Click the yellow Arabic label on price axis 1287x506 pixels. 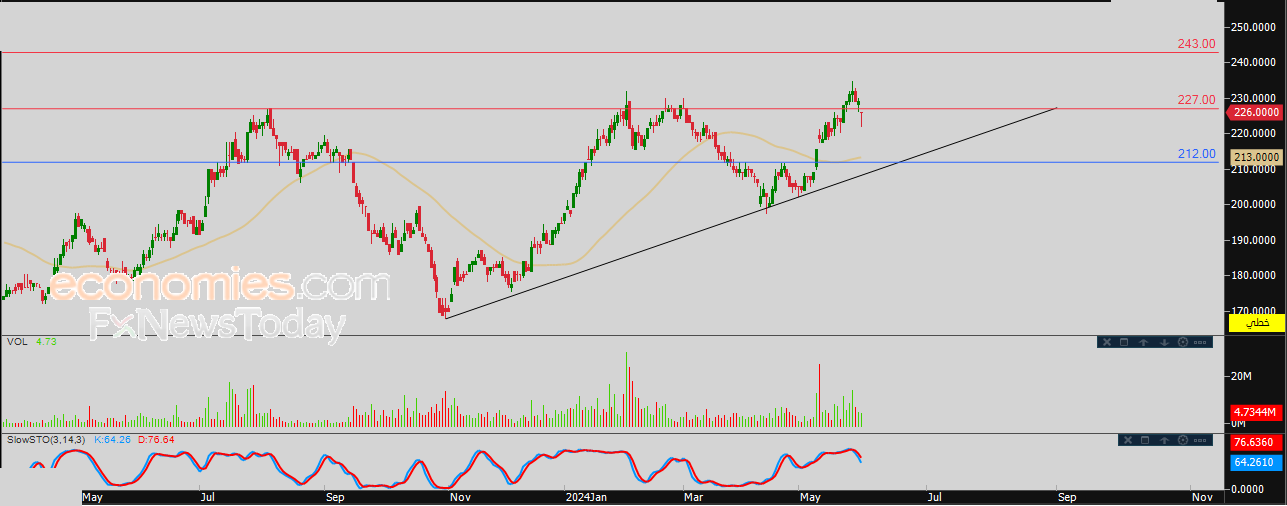[x=1256, y=322]
